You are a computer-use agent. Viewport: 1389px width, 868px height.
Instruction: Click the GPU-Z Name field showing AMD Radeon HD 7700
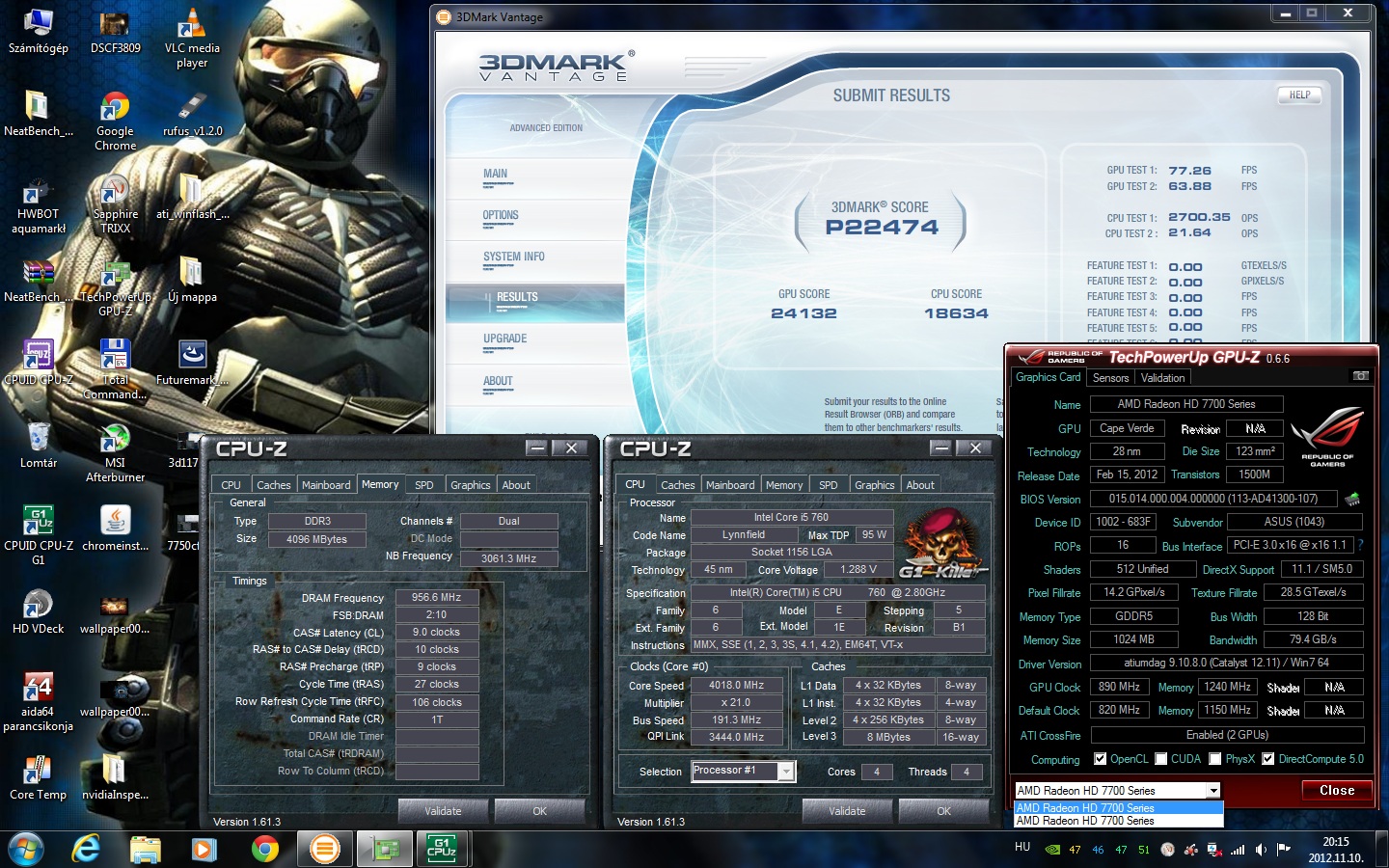click(x=1186, y=404)
